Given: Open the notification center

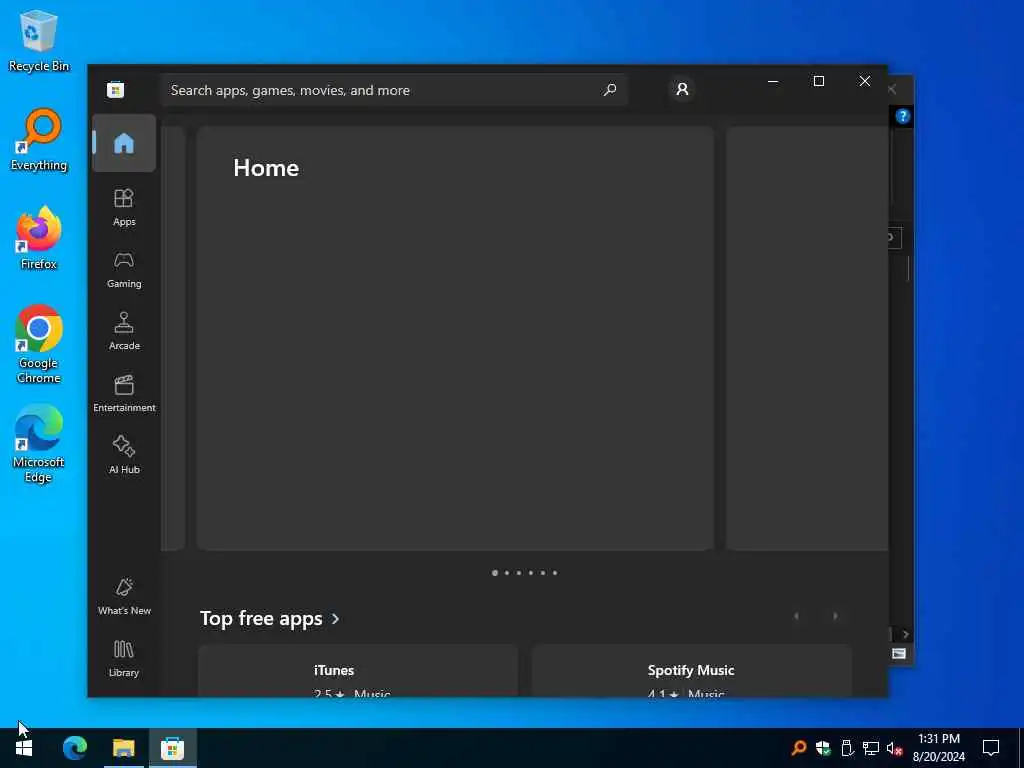Looking at the screenshot, I should [991, 748].
